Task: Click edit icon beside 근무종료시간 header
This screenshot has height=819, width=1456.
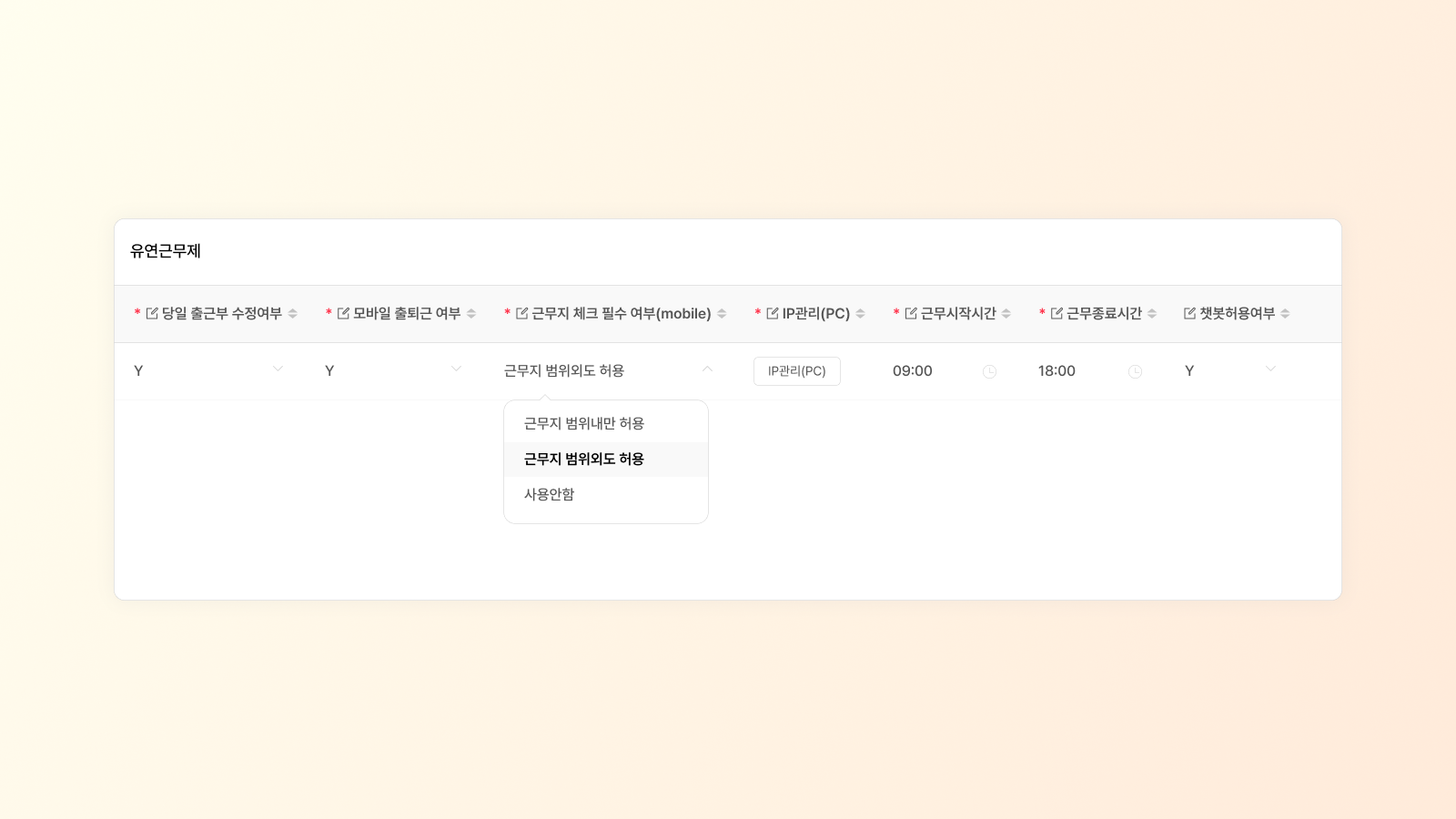Action: (1057, 313)
